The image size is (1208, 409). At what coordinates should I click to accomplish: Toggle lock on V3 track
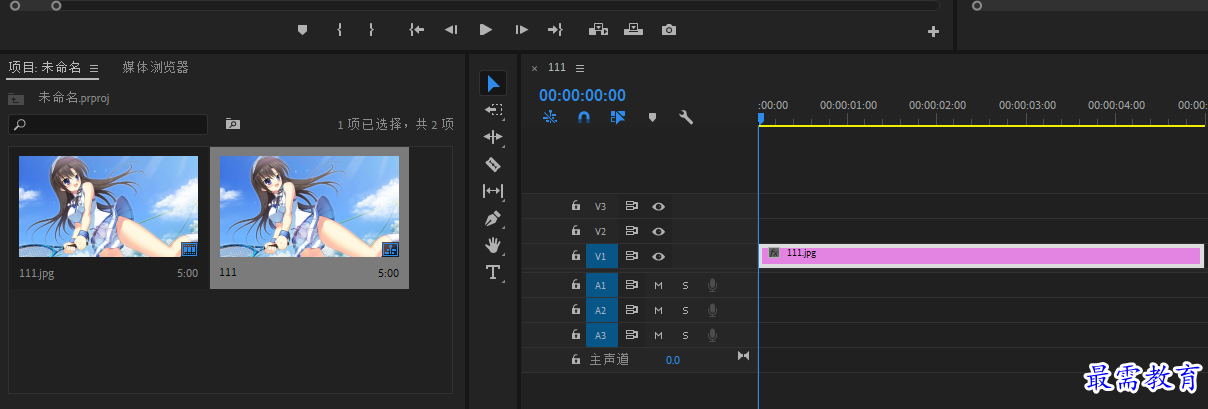(x=575, y=206)
